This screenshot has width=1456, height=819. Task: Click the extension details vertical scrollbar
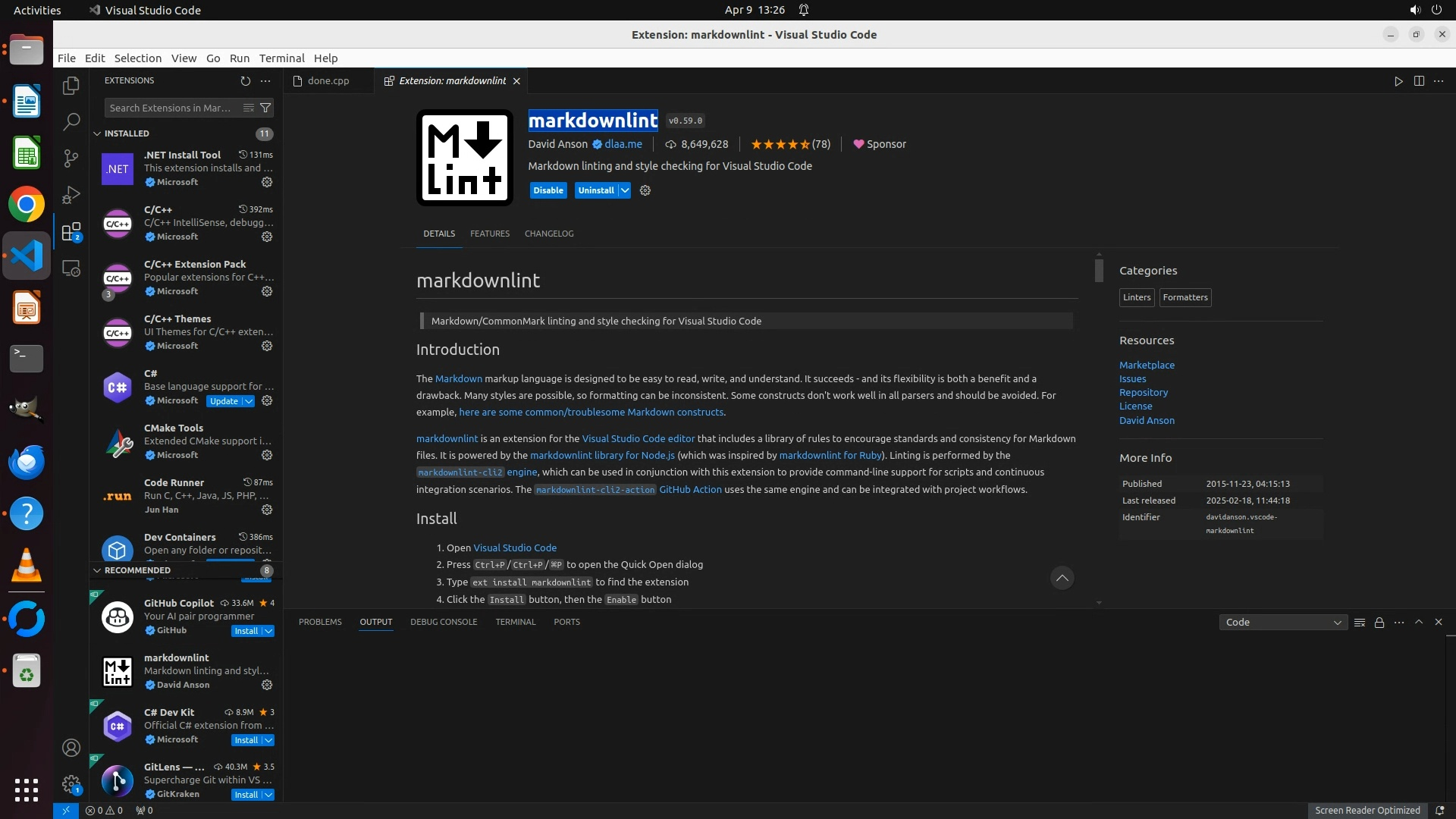point(1099,271)
